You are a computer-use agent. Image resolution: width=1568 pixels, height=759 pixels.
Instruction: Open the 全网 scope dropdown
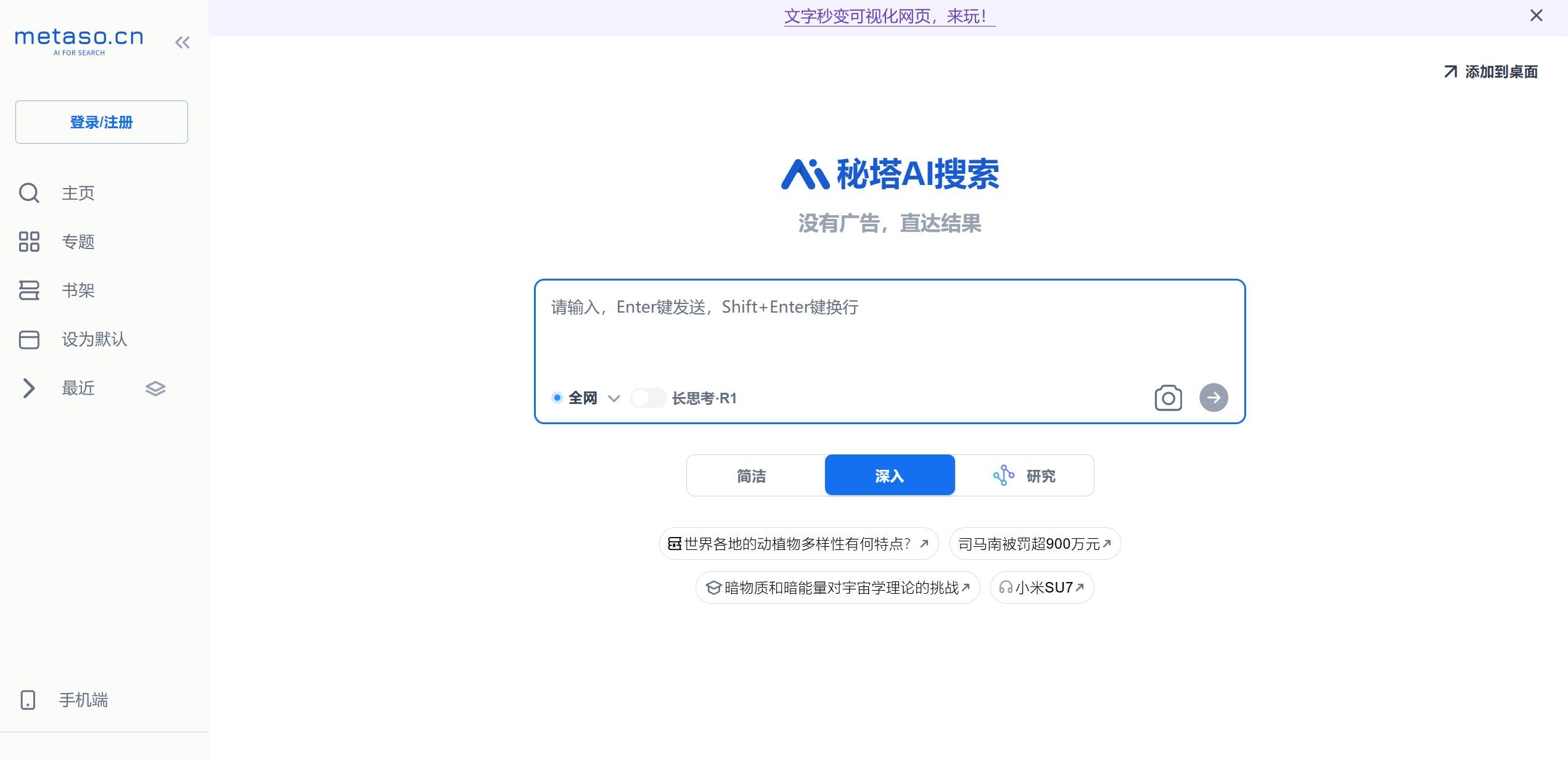[x=614, y=398]
